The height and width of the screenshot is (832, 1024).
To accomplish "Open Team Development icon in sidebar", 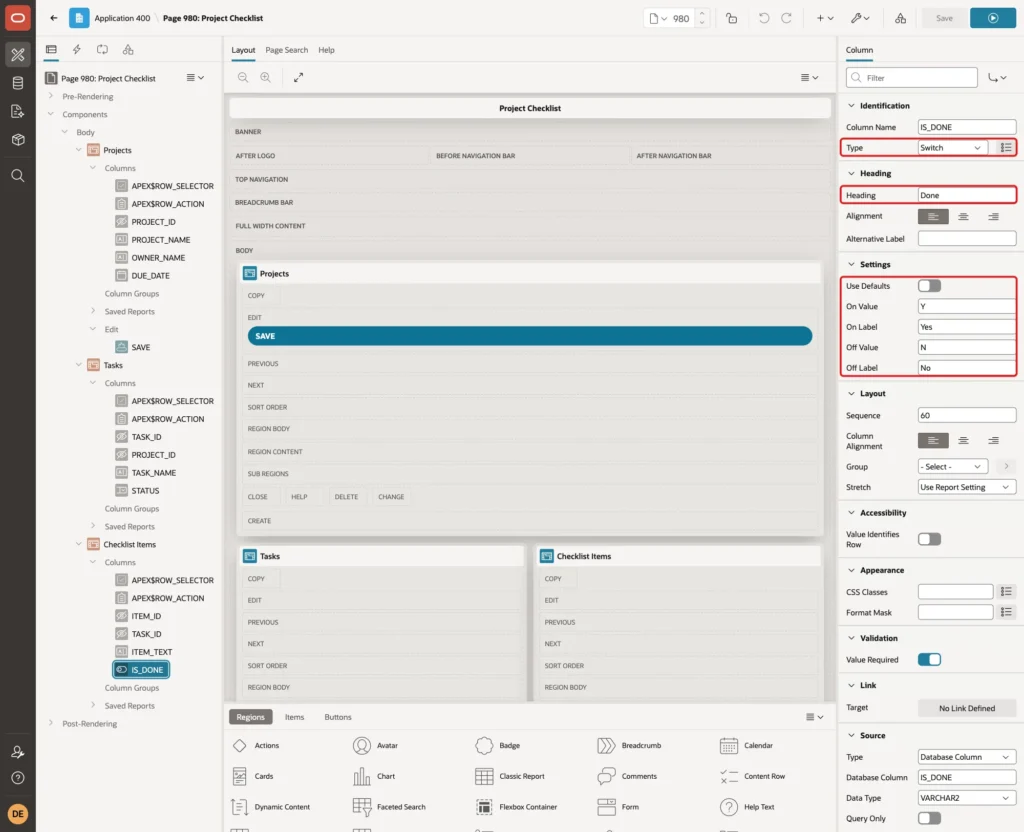I will (18, 112).
